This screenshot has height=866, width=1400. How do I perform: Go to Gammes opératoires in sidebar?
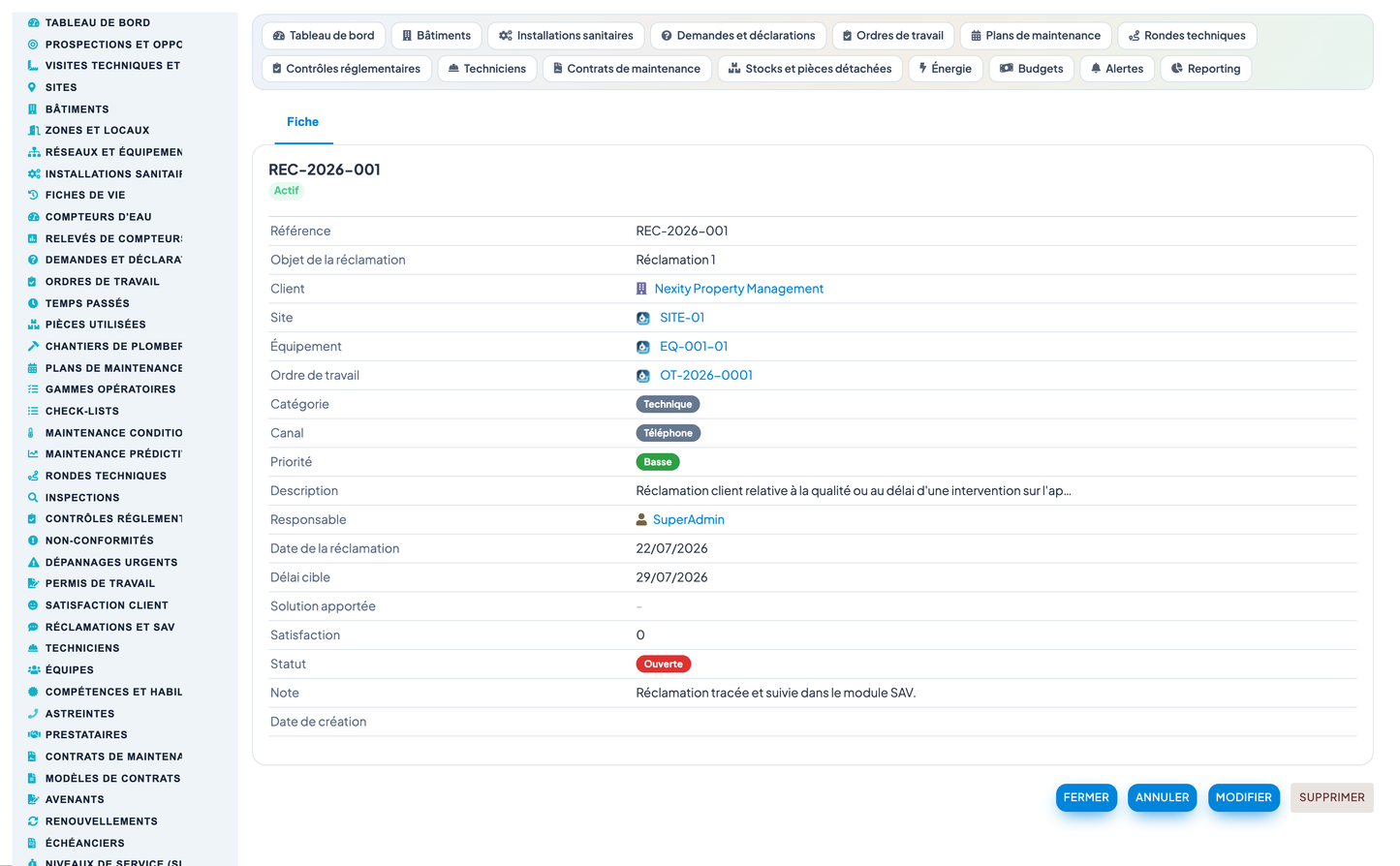[110, 389]
